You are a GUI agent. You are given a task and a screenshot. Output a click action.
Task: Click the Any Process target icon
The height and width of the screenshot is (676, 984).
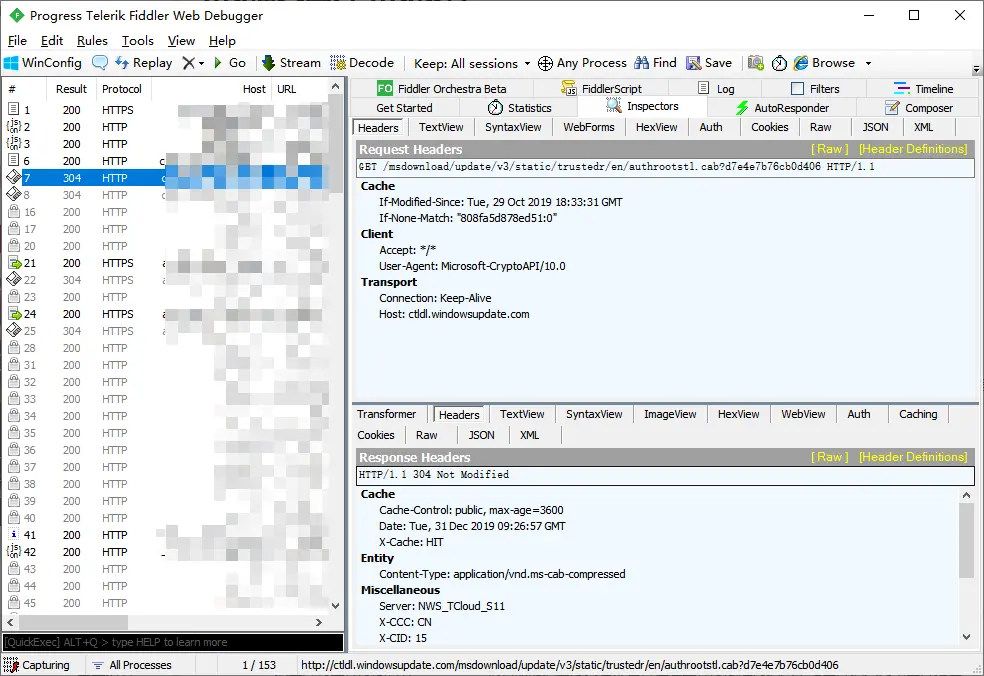(x=545, y=63)
